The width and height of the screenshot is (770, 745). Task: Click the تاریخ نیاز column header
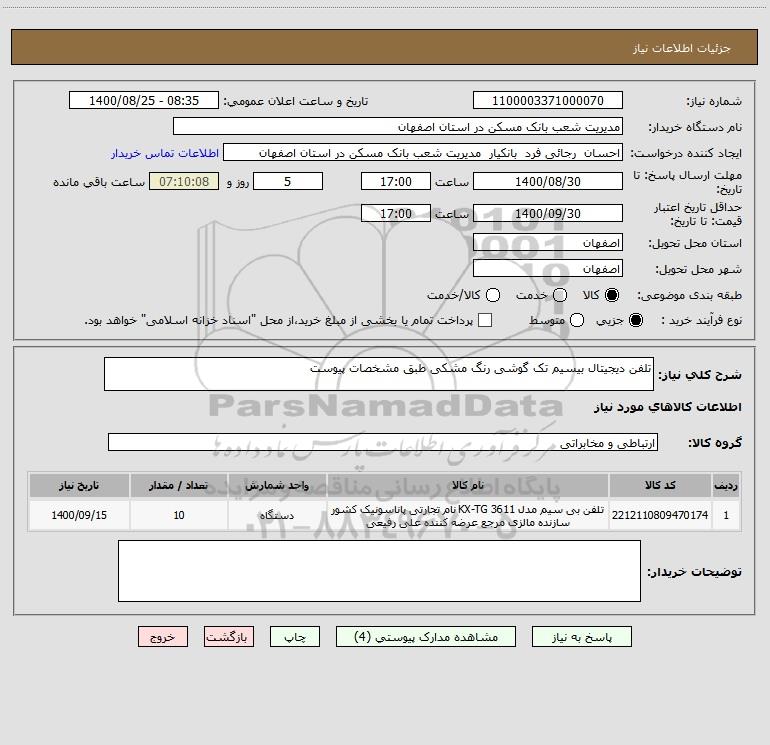click(79, 485)
